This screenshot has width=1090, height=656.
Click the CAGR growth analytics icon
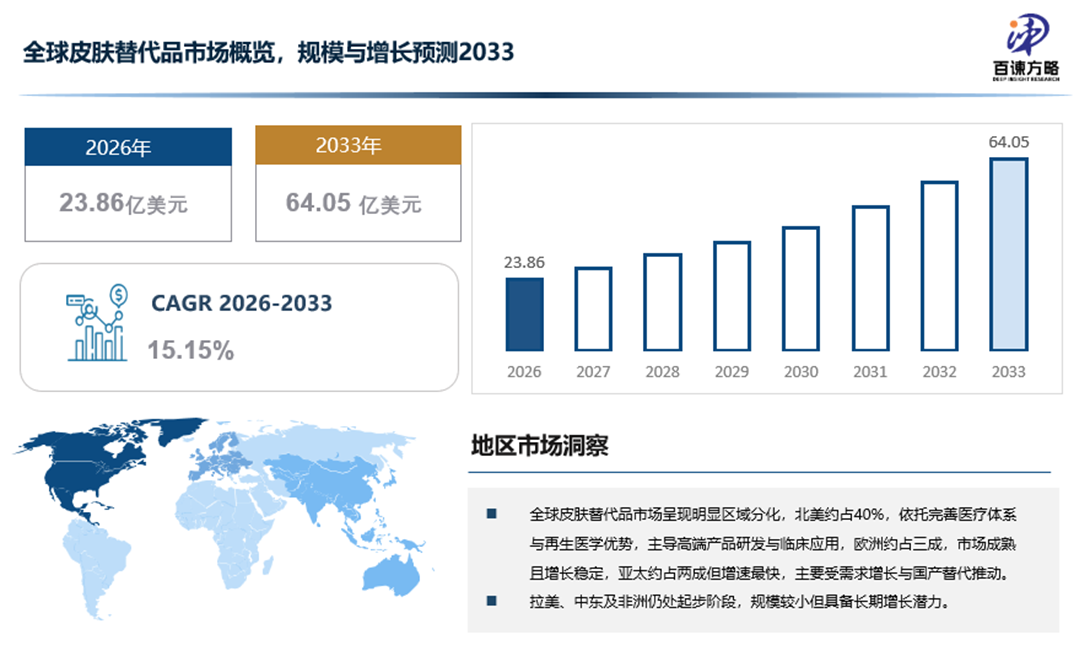coord(96,323)
